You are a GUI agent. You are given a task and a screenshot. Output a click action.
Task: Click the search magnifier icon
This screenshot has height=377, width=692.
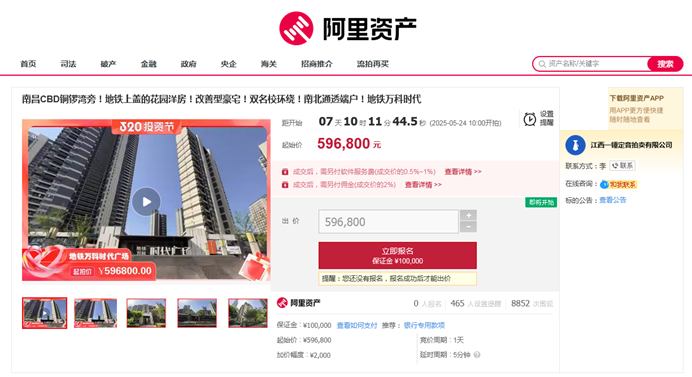point(542,64)
